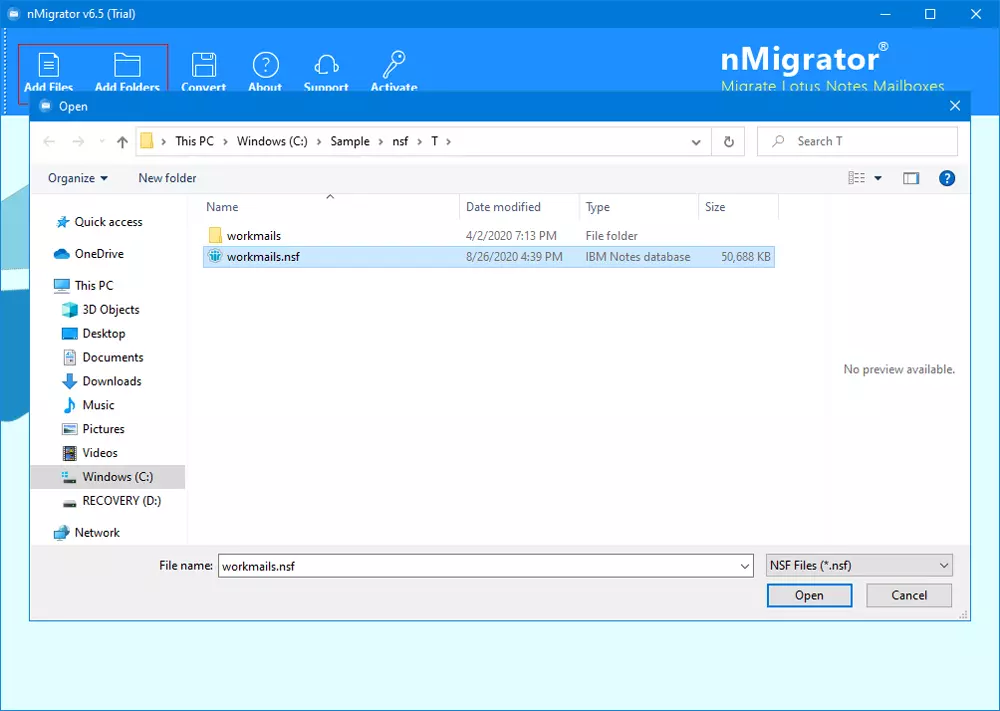
Task: Close the Open dialog
Action: tap(955, 106)
